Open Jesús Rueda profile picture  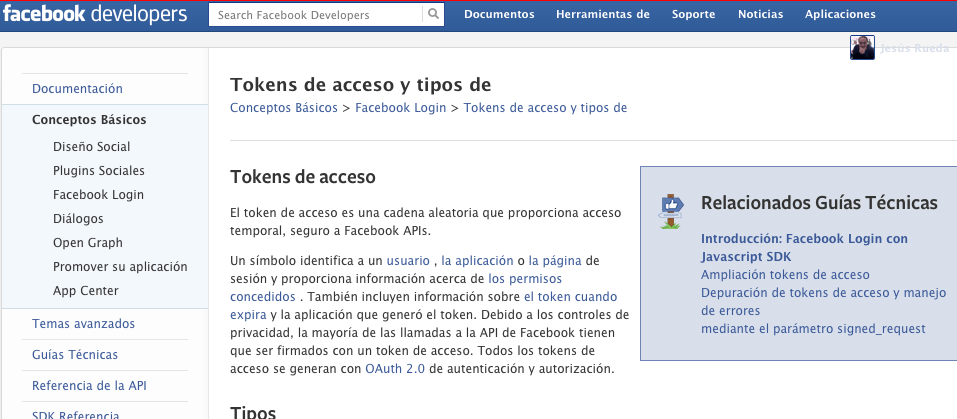pyautogui.click(x=862, y=48)
